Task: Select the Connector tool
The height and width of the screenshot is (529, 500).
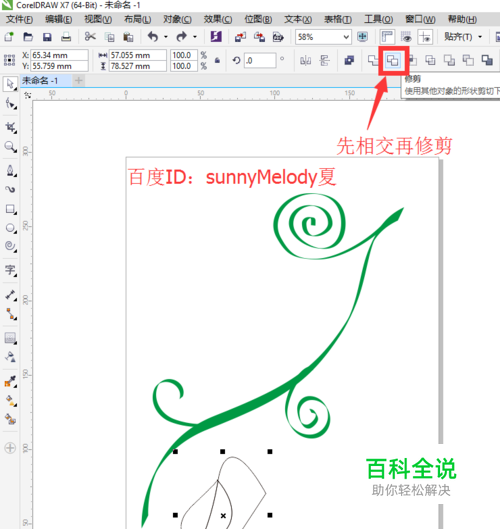Action: click(x=10, y=314)
